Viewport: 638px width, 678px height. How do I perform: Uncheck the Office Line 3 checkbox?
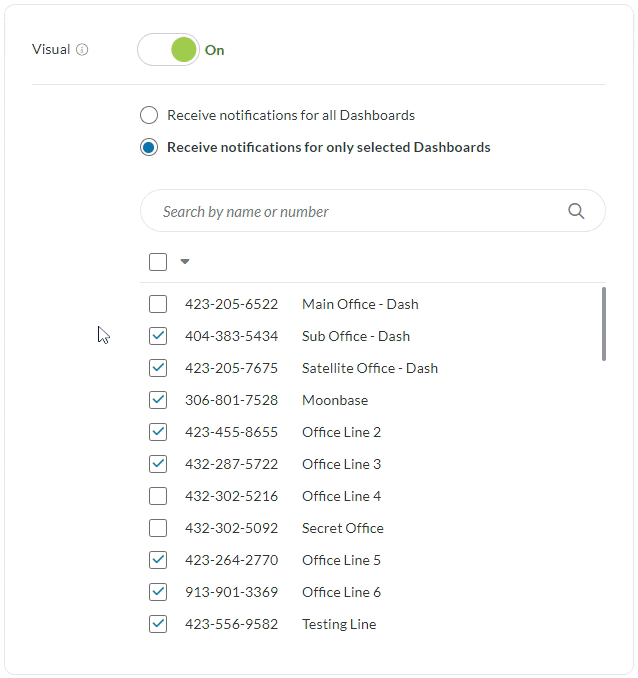pos(158,464)
